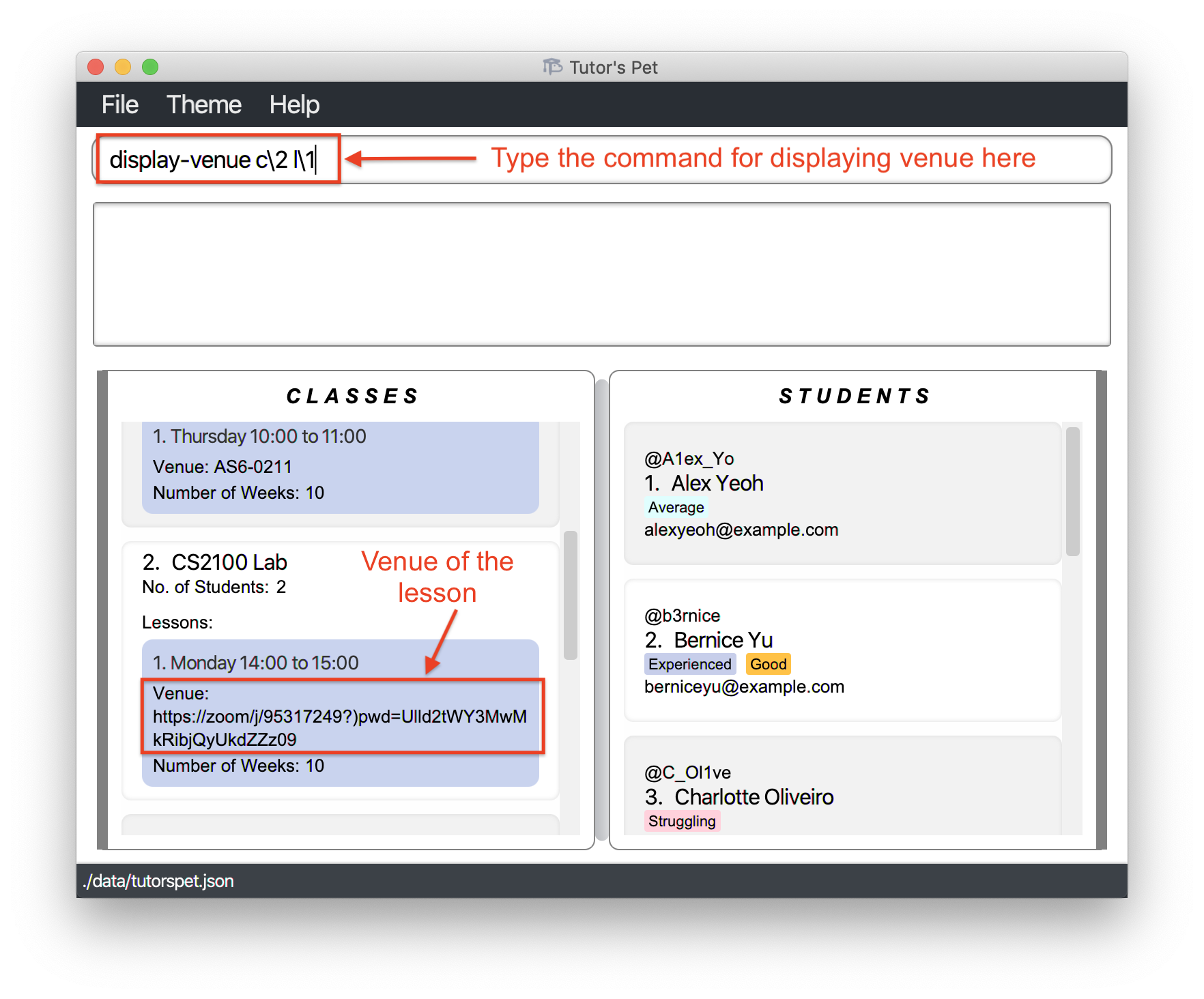
Task: Click No. of Students: 2 text
Action: coord(214,587)
